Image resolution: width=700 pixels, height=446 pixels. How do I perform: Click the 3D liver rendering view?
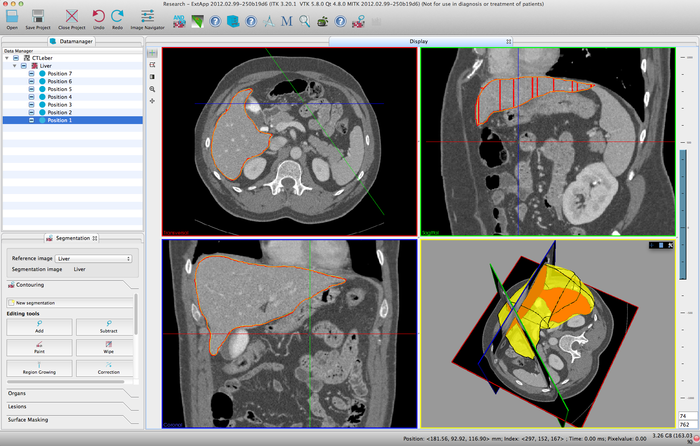[x=548, y=334]
